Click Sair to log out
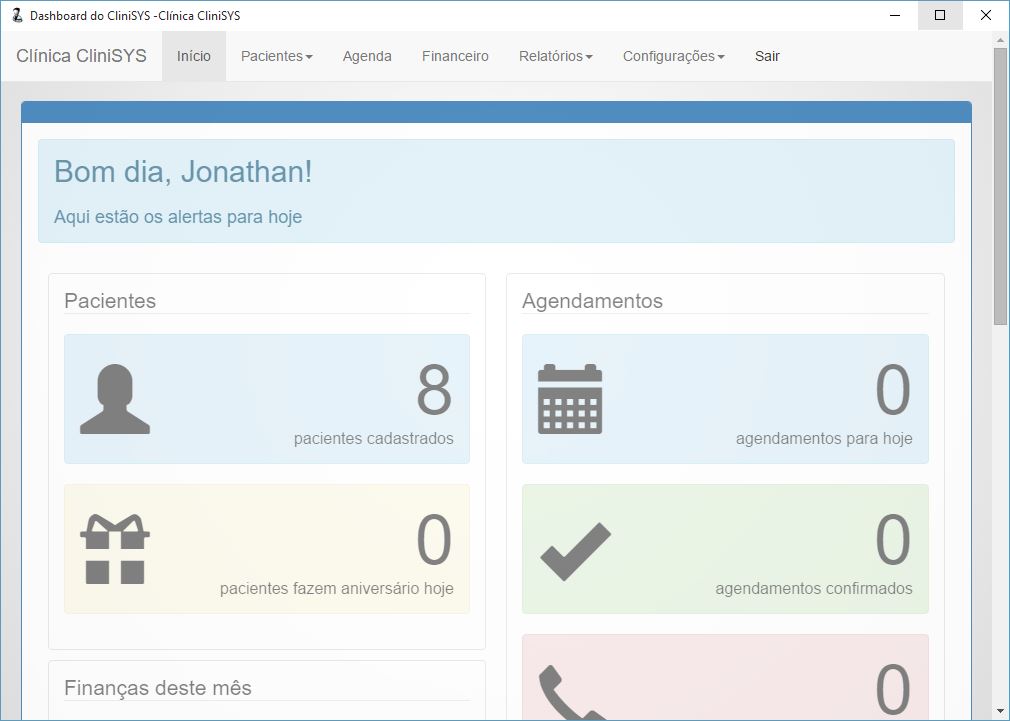The width and height of the screenshot is (1010, 721). (767, 56)
